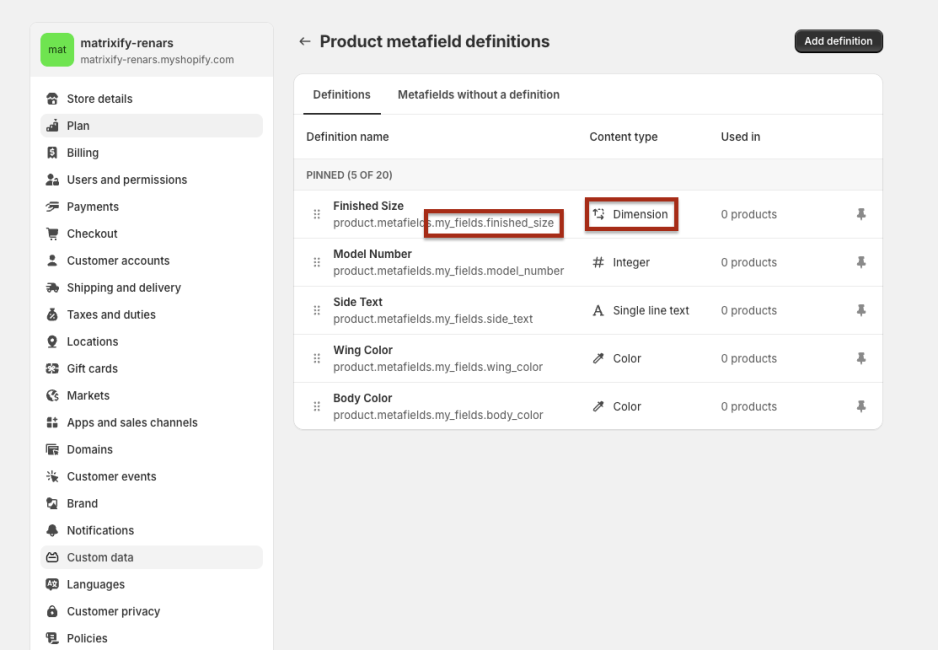Select the Definitions tab

[x=341, y=94]
